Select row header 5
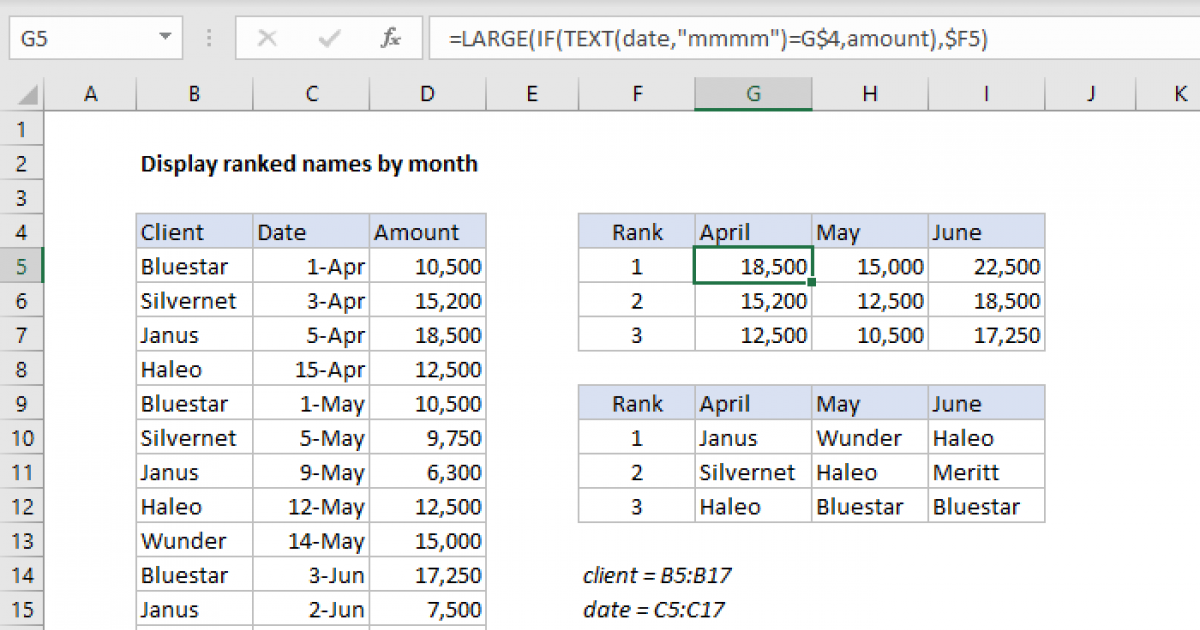 [x=22, y=266]
